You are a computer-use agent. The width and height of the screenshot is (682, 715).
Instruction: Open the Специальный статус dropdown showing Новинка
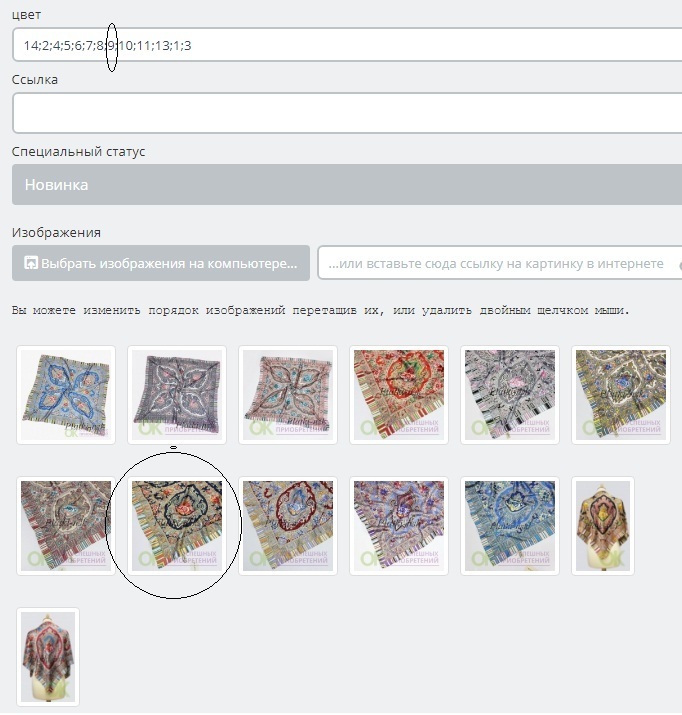(x=347, y=185)
